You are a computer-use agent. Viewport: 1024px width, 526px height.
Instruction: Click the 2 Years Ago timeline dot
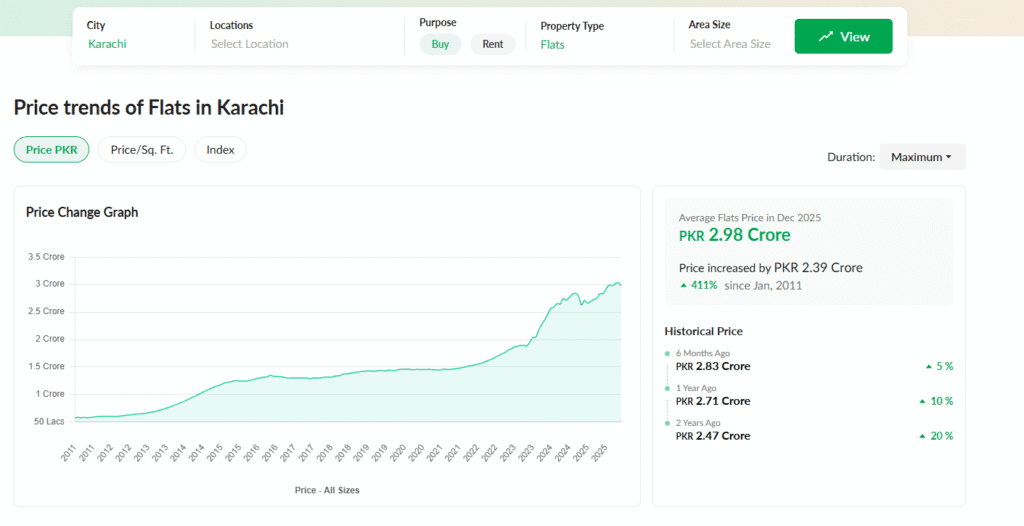[667, 424]
